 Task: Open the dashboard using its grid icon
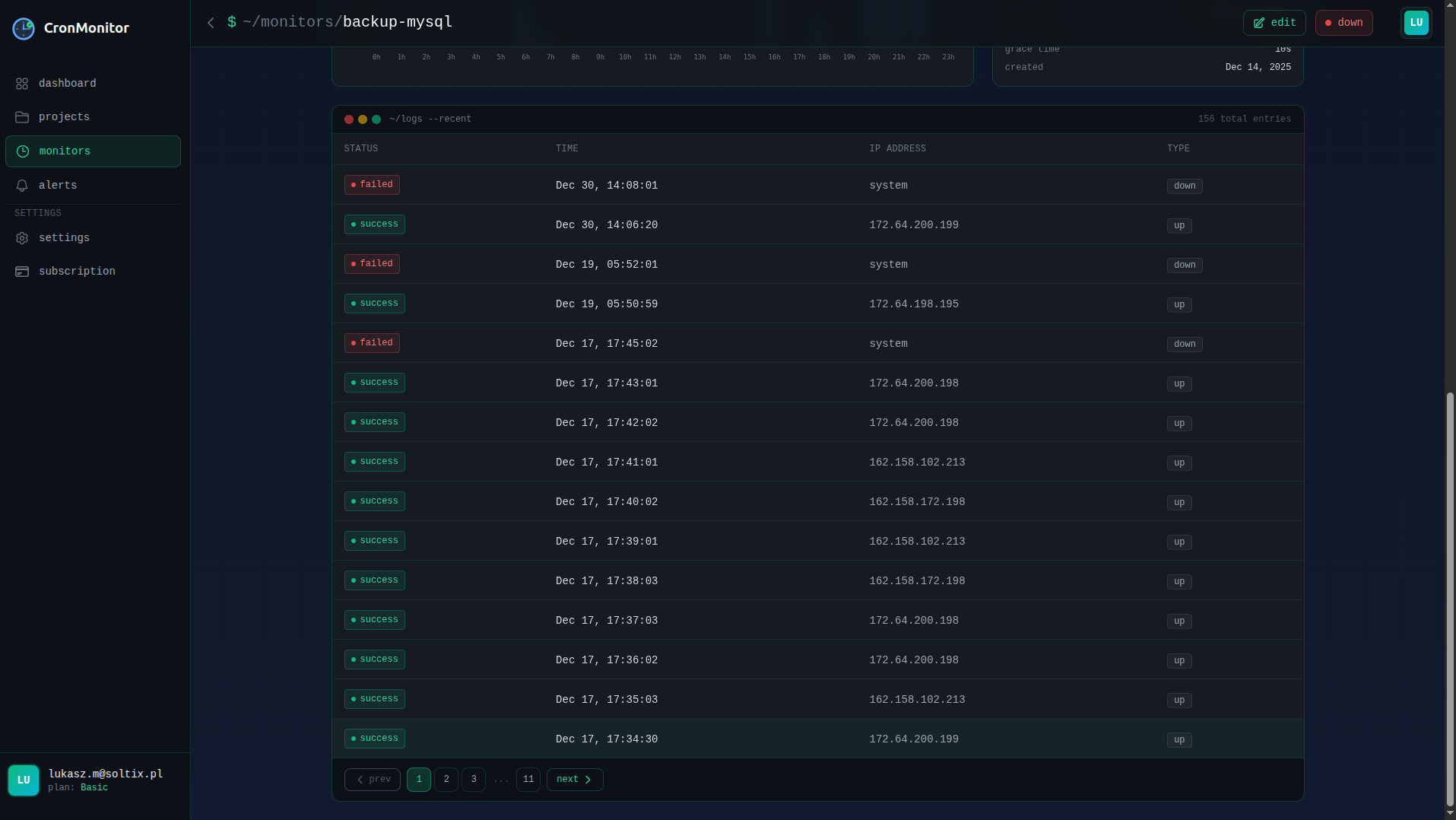(22, 84)
